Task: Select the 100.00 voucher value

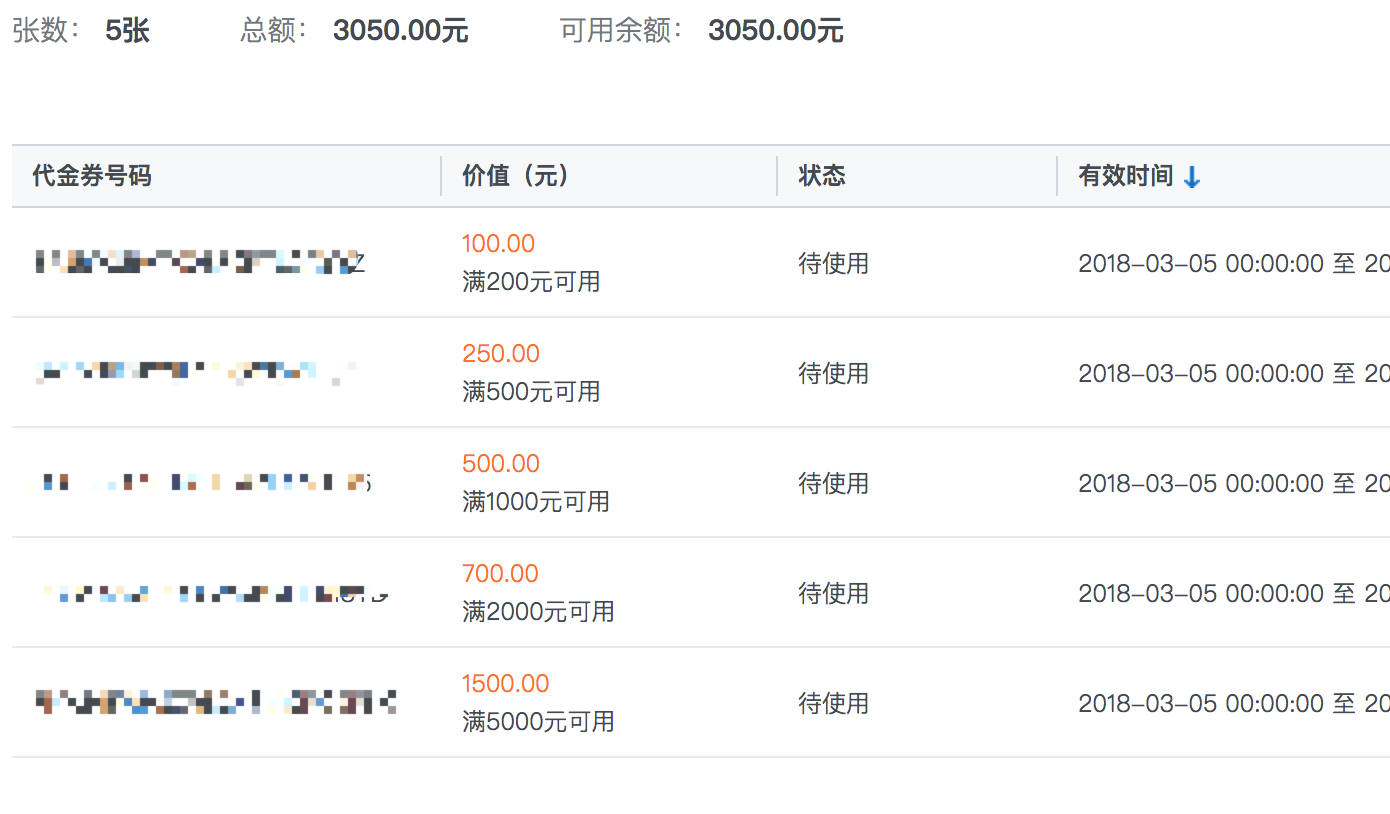Action: [x=498, y=244]
